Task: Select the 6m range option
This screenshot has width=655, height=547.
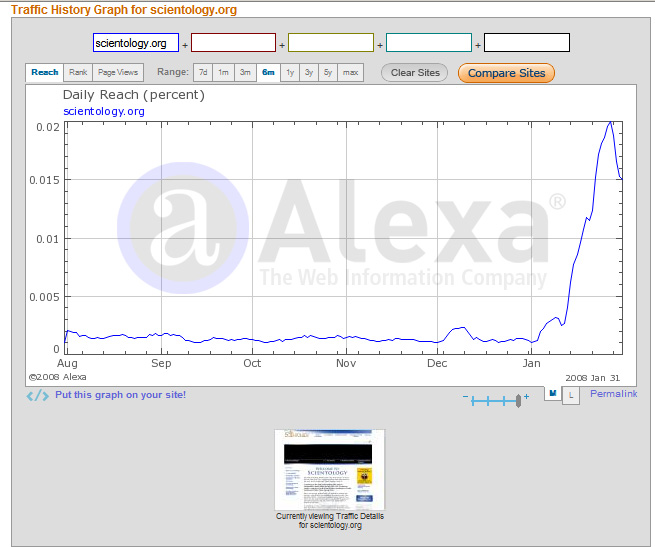Action: 268,72
